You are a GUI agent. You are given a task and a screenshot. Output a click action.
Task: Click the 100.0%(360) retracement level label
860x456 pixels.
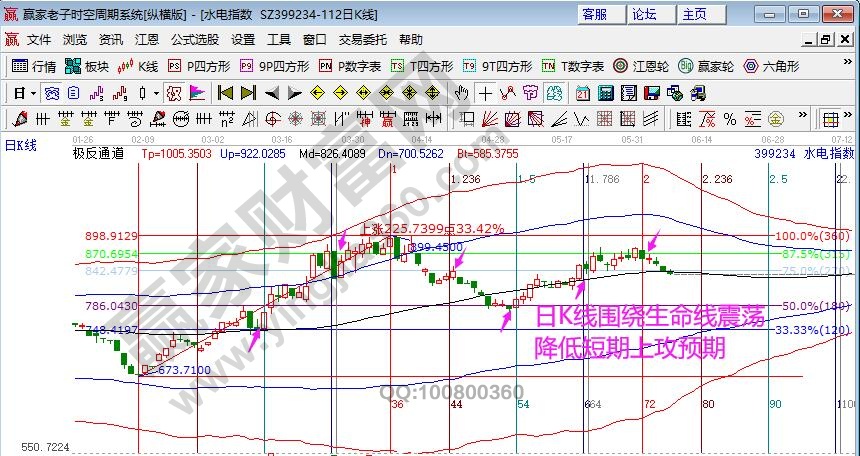click(x=812, y=236)
